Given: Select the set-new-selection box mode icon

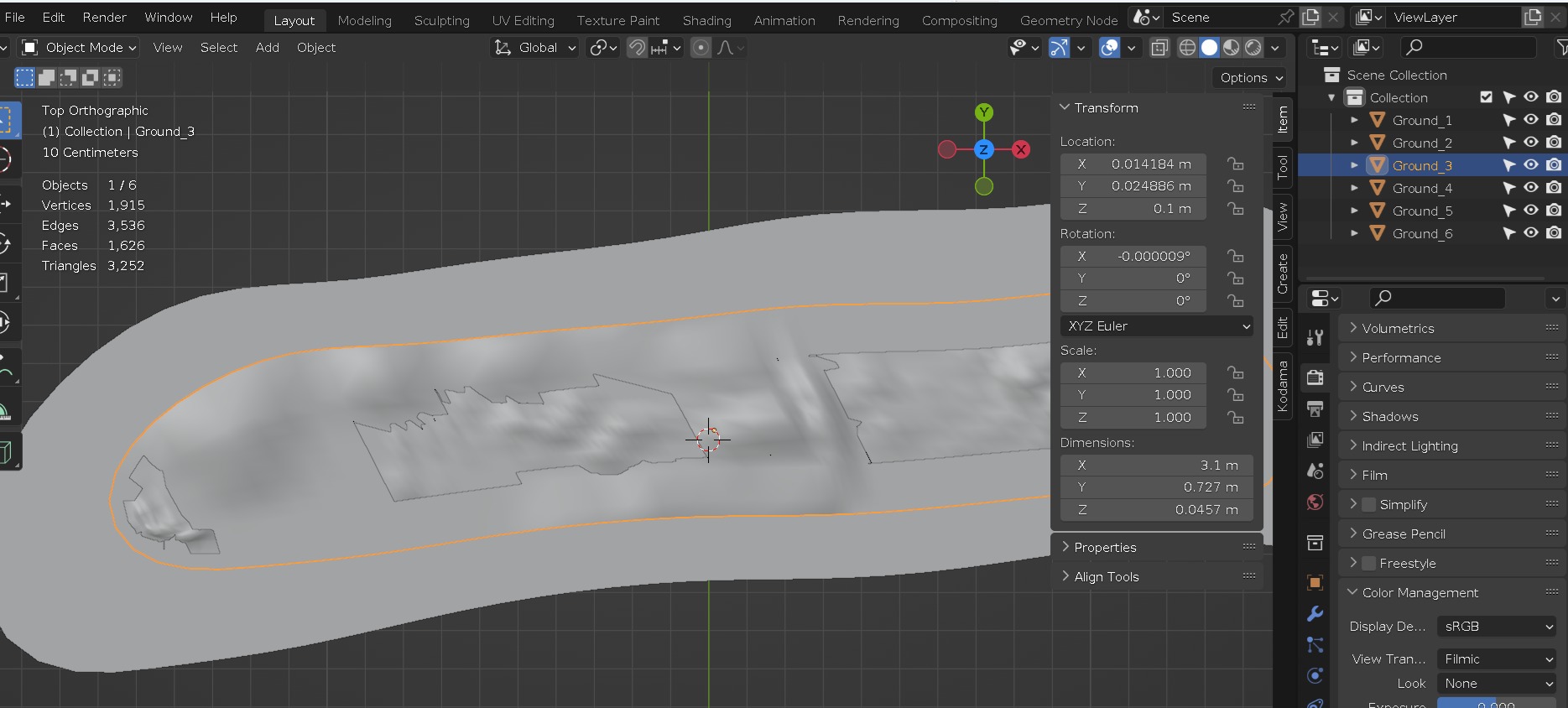Looking at the screenshot, I should 25,78.
